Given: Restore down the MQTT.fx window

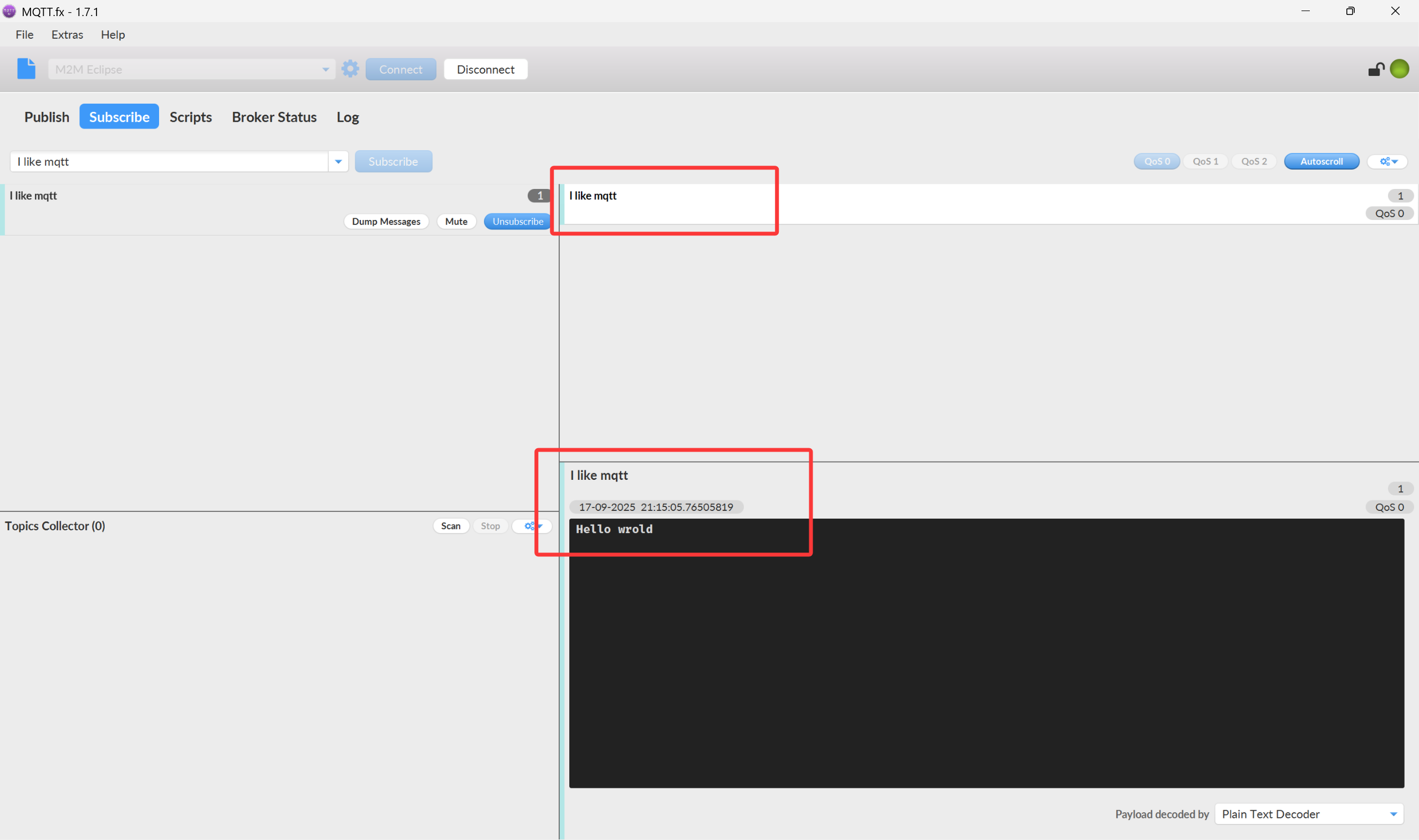Looking at the screenshot, I should pyautogui.click(x=1350, y=11).
